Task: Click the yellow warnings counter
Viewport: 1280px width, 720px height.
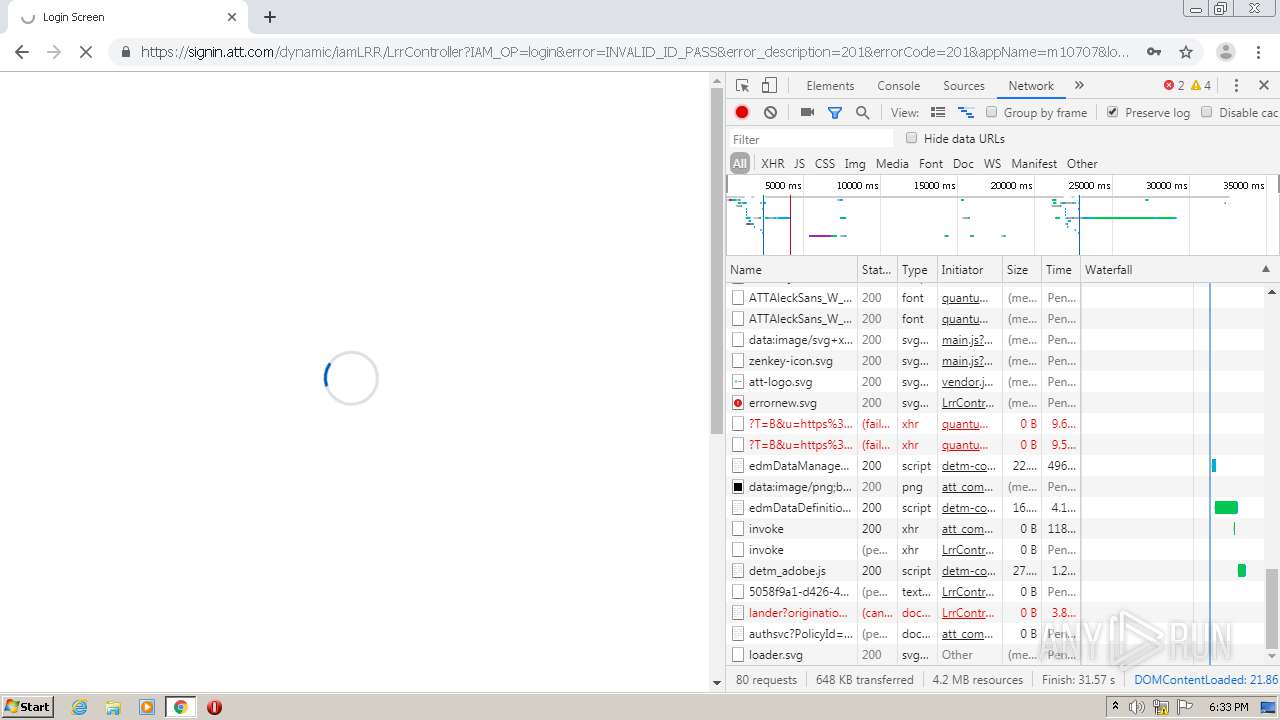Action: pyautogui.click(x=1201, y=86)
